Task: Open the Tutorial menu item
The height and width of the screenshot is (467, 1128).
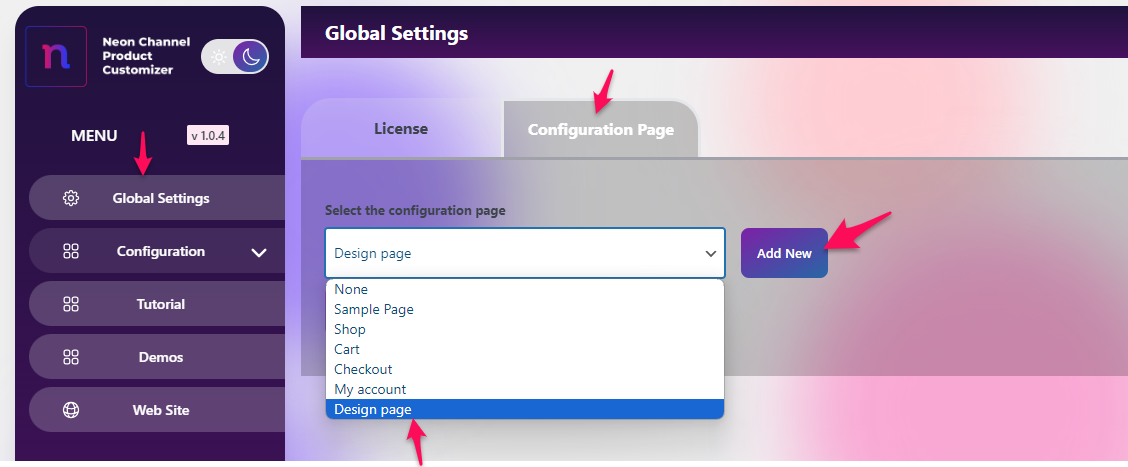Action: 161,304
